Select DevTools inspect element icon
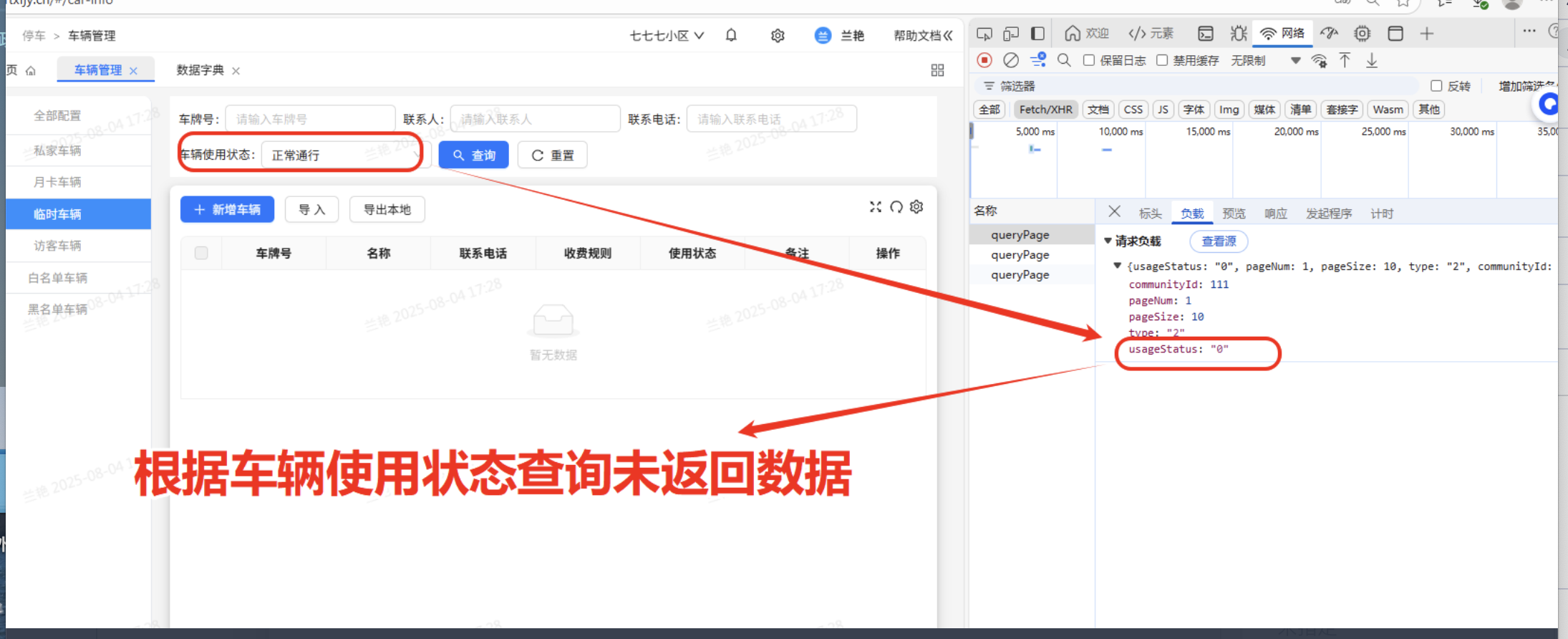1568x639 pixels. [984, 34]
